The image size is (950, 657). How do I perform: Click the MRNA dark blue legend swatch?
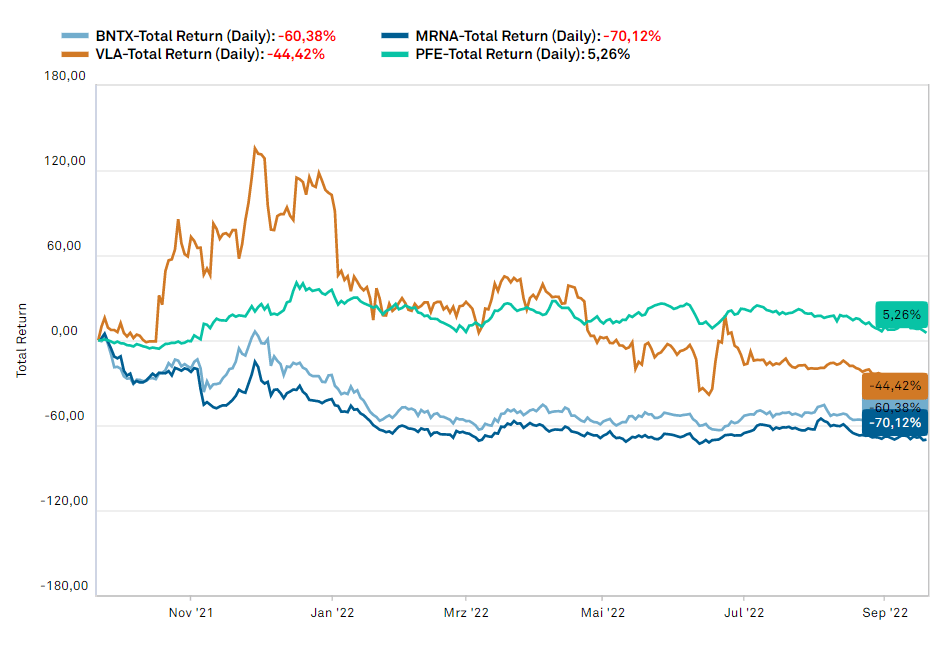pyautogui.click(x=395, y=36)
